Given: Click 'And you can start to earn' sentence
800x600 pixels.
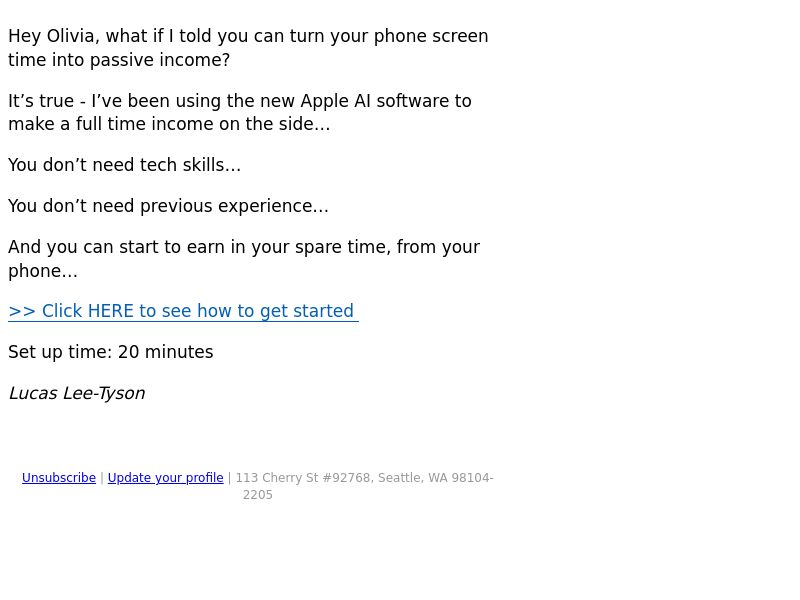Looking at the screenshot, I should (x=244, y=247).
